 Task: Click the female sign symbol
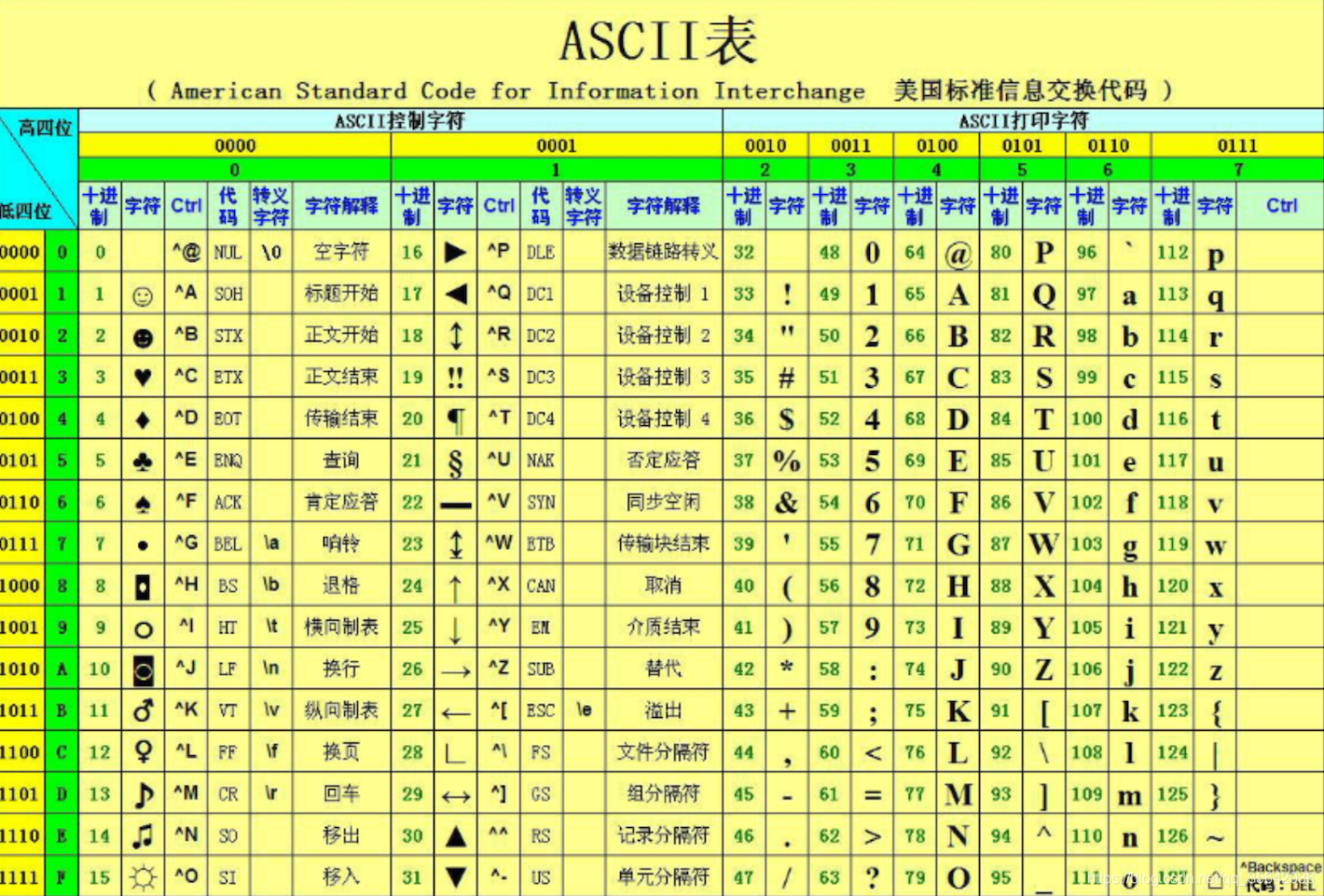pos(143,751)
